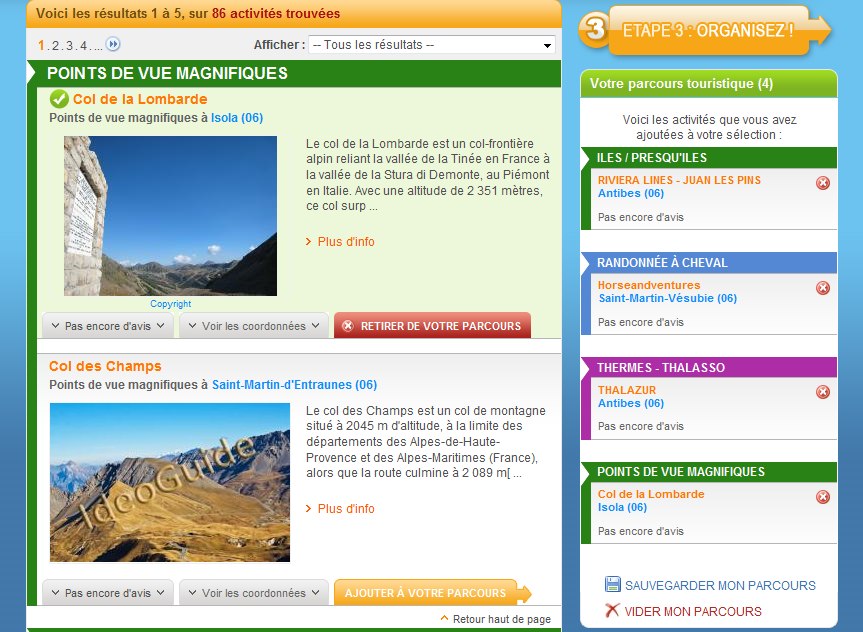Click the floppy disk save icon
Screen dimensions: 863x632
tap(613, 585)
